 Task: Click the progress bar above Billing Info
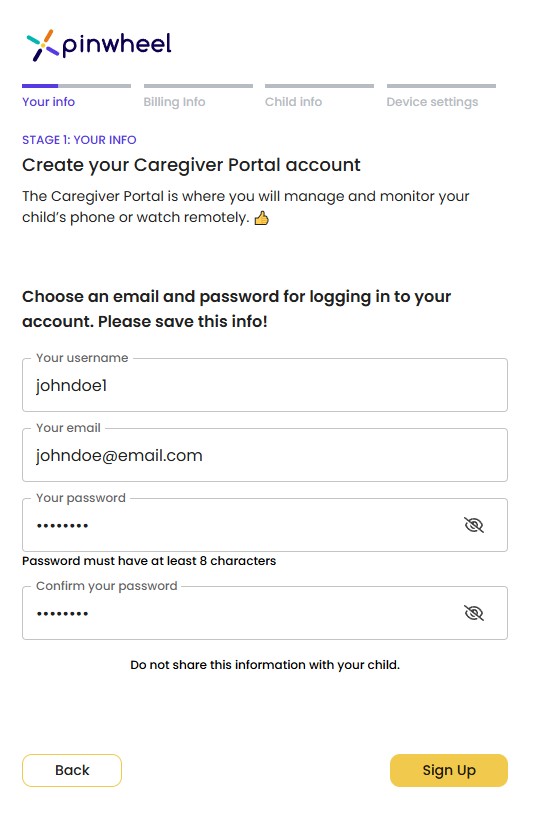(198, 86)
